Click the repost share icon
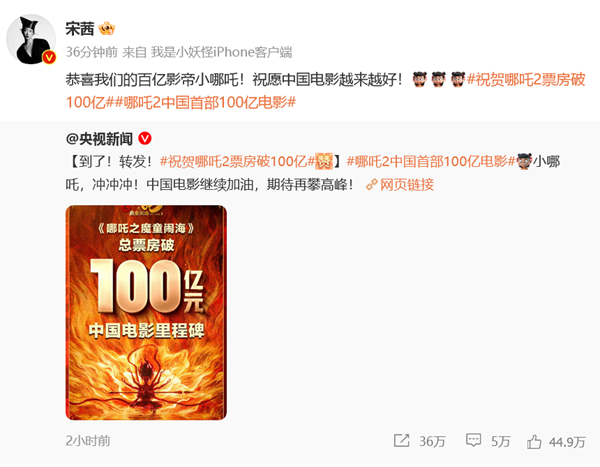The width and height of the screenshot is (600, 467). click(x=401, y=441)
